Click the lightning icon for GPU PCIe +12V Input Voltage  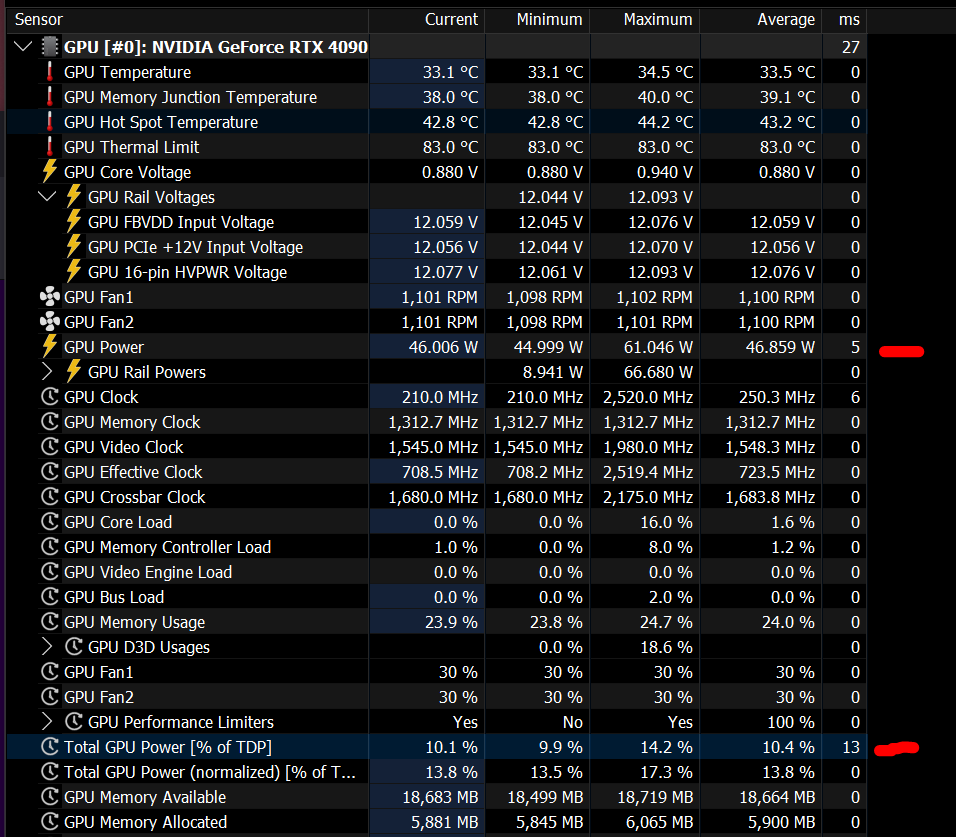(73, 246)
